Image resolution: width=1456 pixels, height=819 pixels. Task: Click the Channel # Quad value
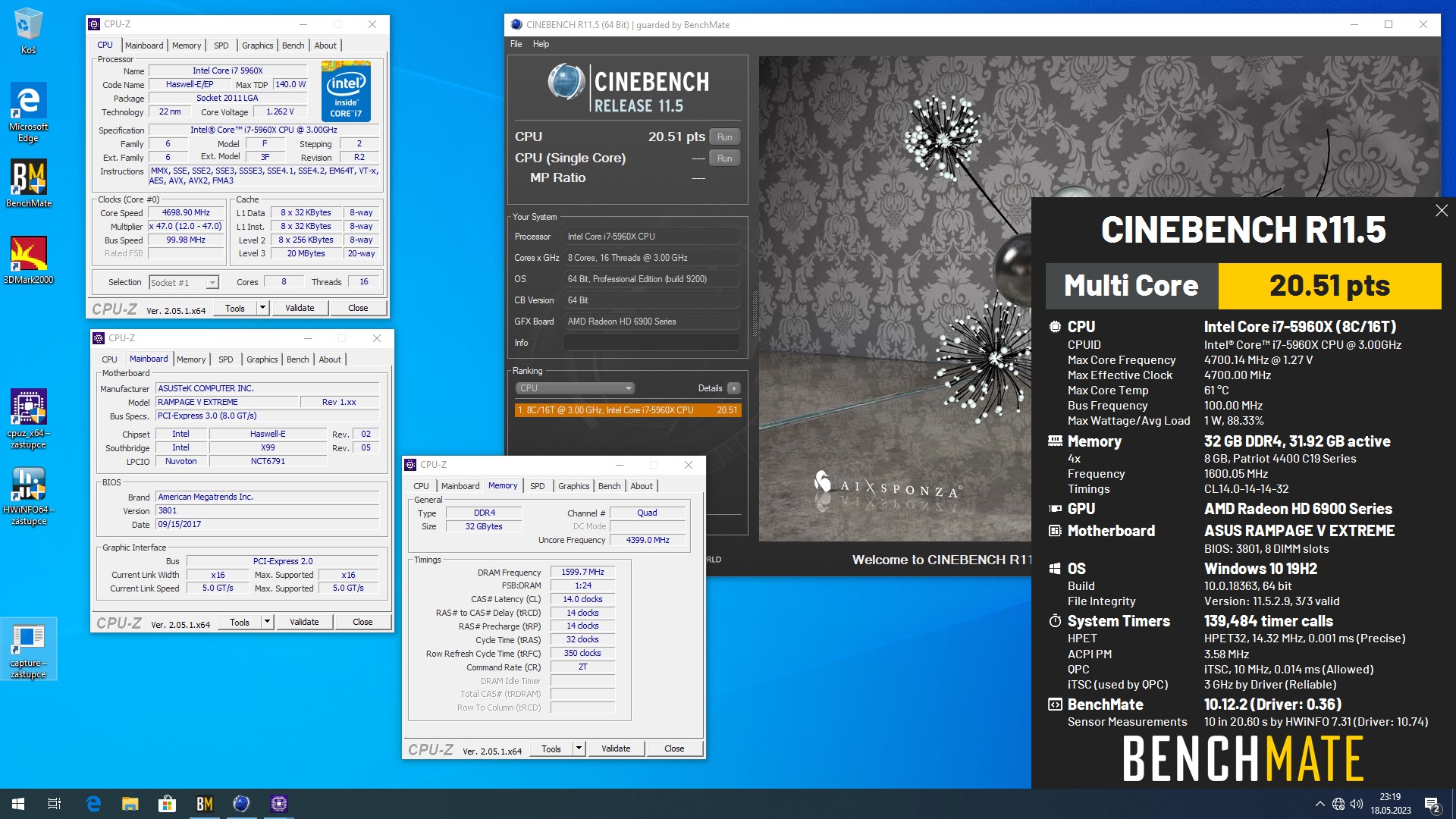(x=647, y=513)
